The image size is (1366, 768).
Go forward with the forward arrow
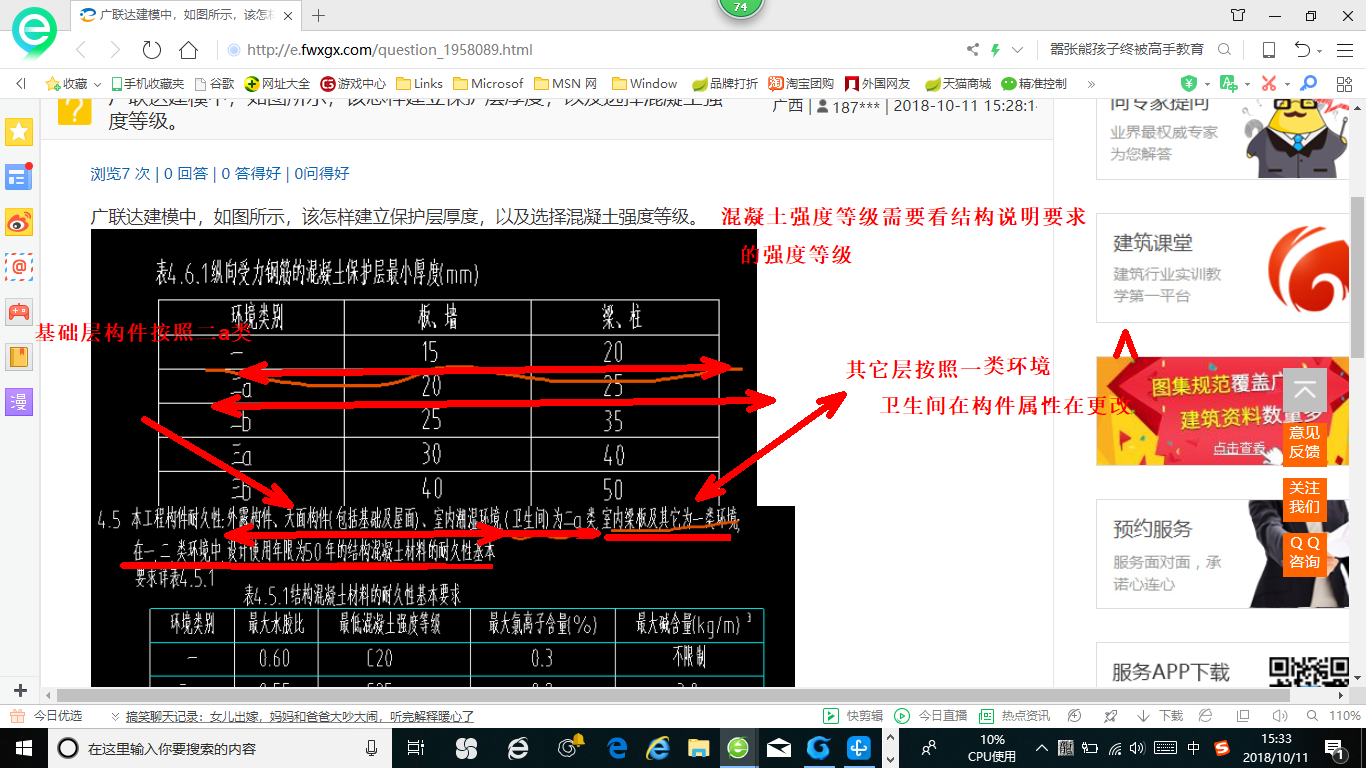pos(115,50)
